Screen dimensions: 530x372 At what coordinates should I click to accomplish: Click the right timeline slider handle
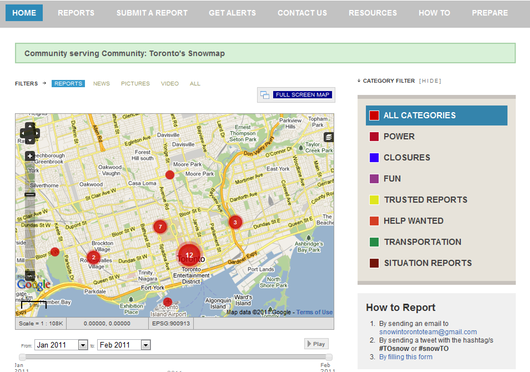(x=329, y=357)
